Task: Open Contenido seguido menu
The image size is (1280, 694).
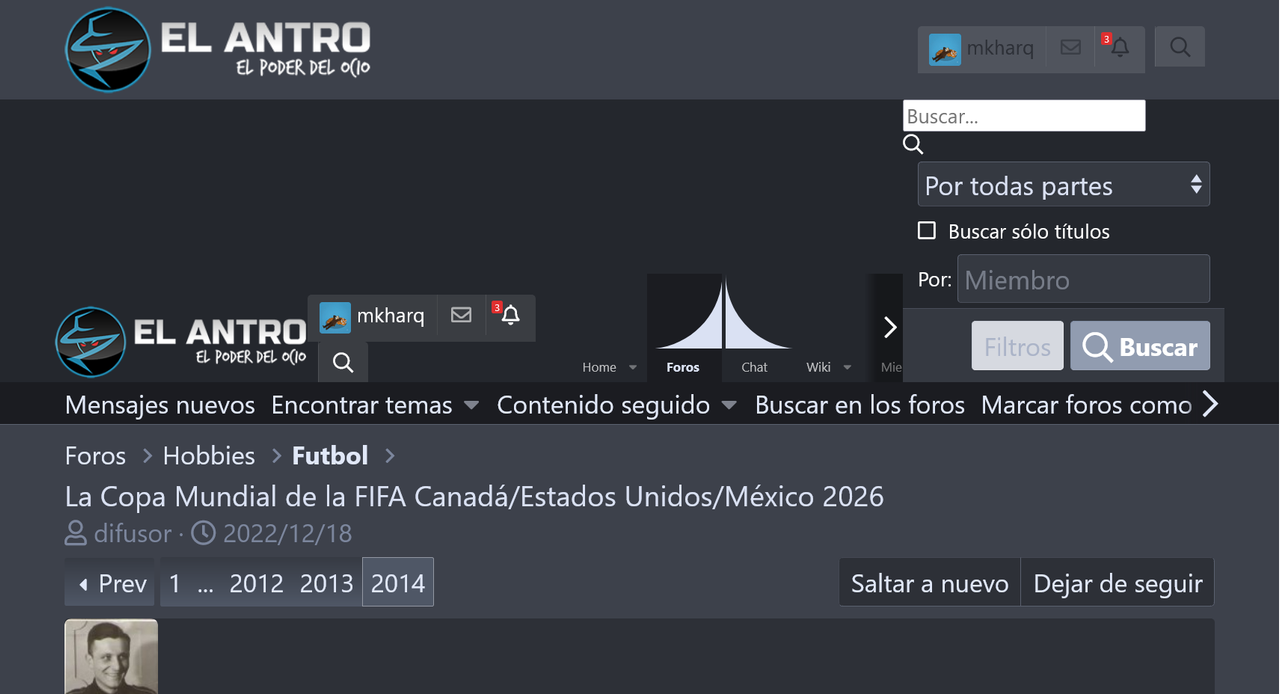Action: (603, 405)
